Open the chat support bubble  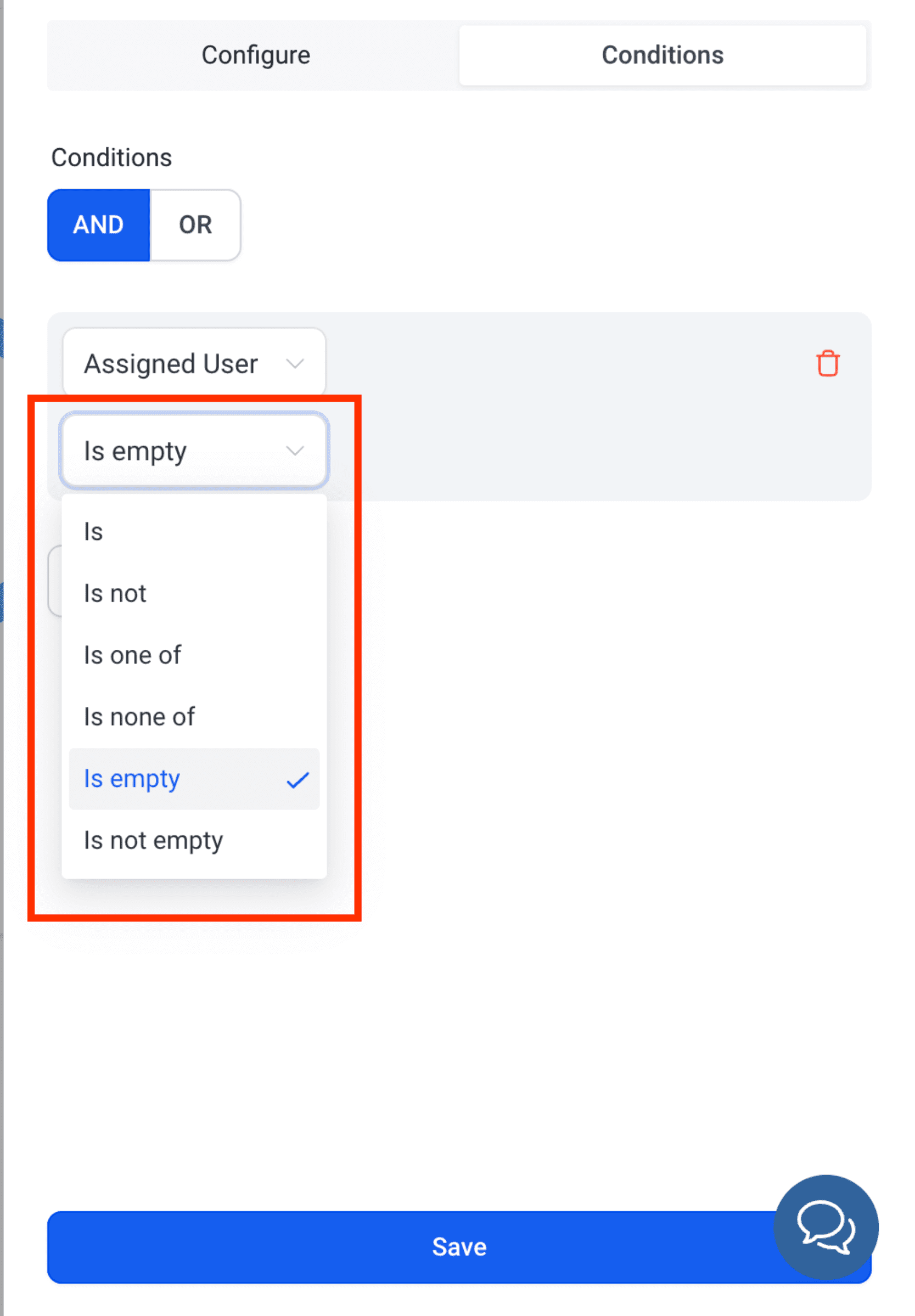tap(826, 1227)
